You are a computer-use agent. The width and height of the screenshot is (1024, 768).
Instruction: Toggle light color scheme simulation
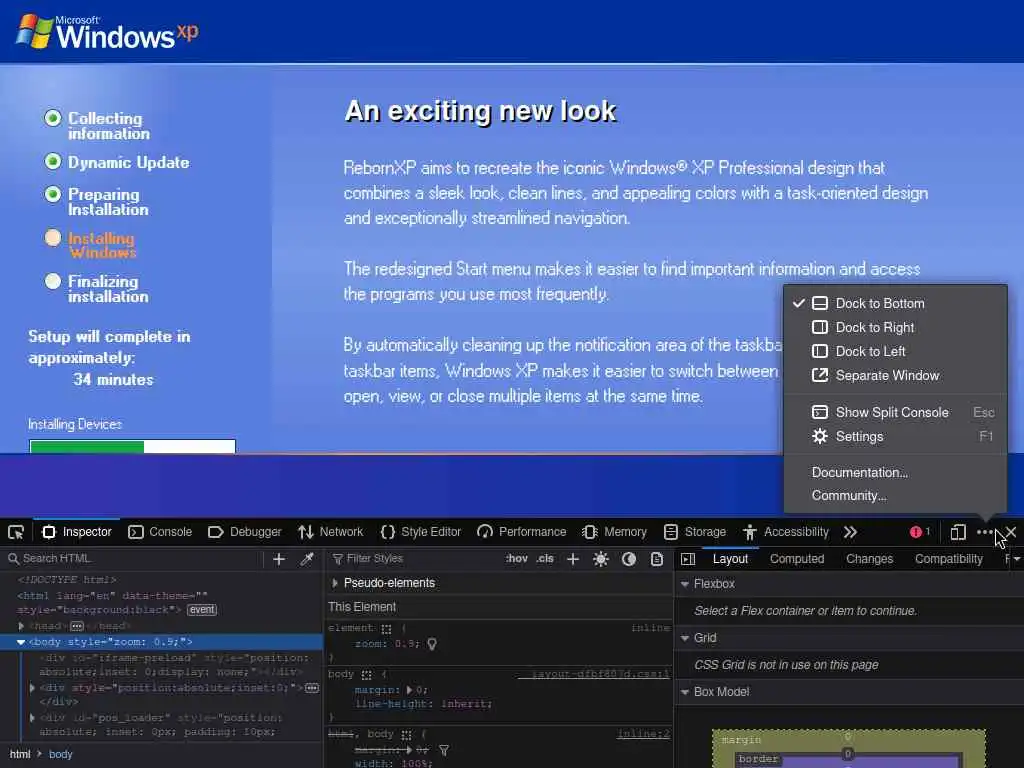(601, 559)
